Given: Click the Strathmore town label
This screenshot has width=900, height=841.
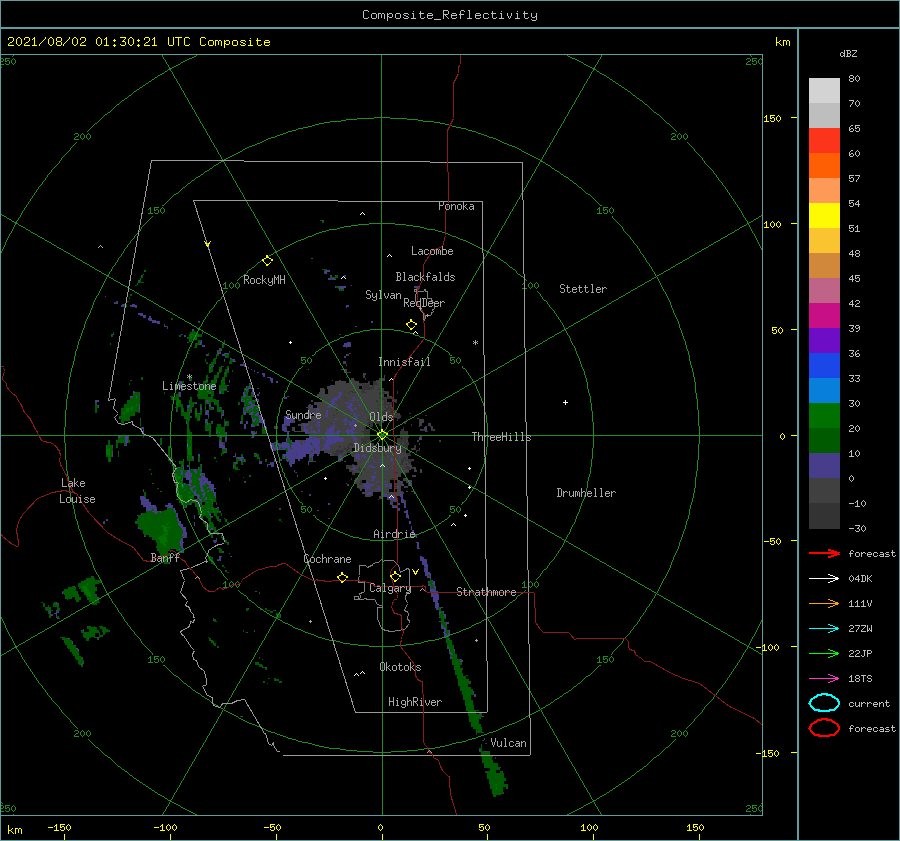Looking at the screenshot, I should coord(486,592).
